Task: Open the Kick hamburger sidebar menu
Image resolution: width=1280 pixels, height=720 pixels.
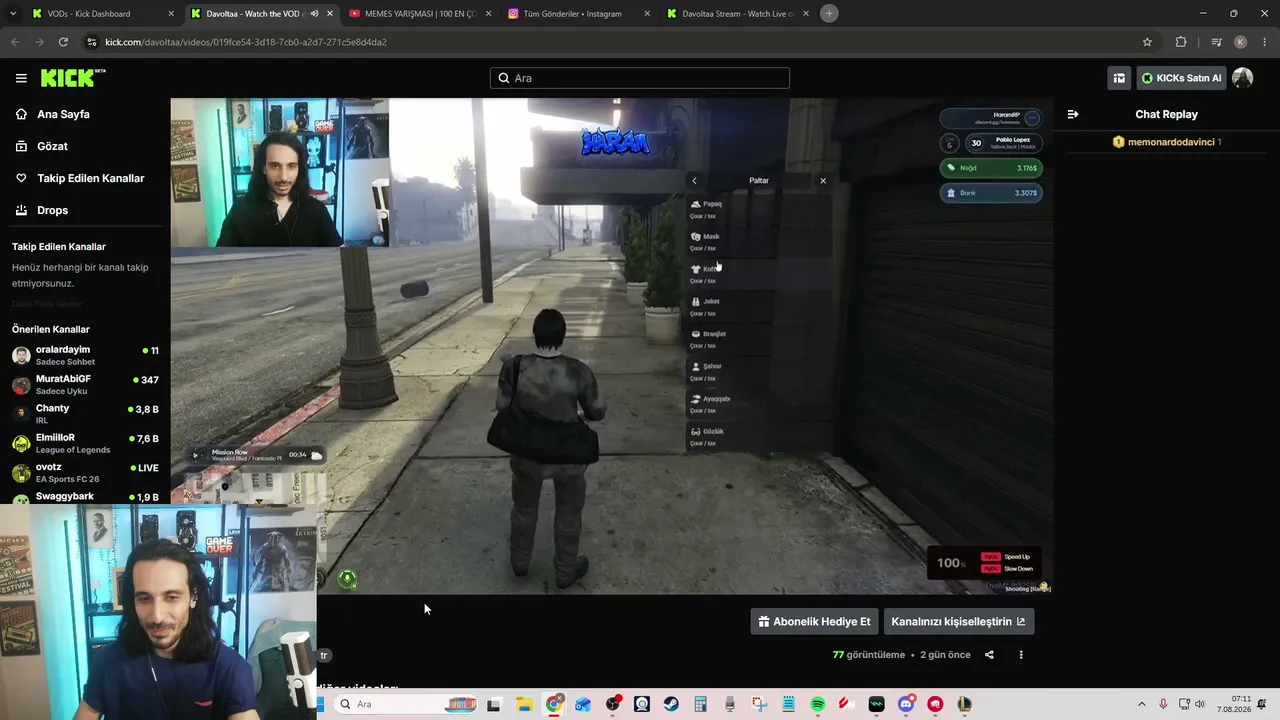Action: (x=21, y=78)
